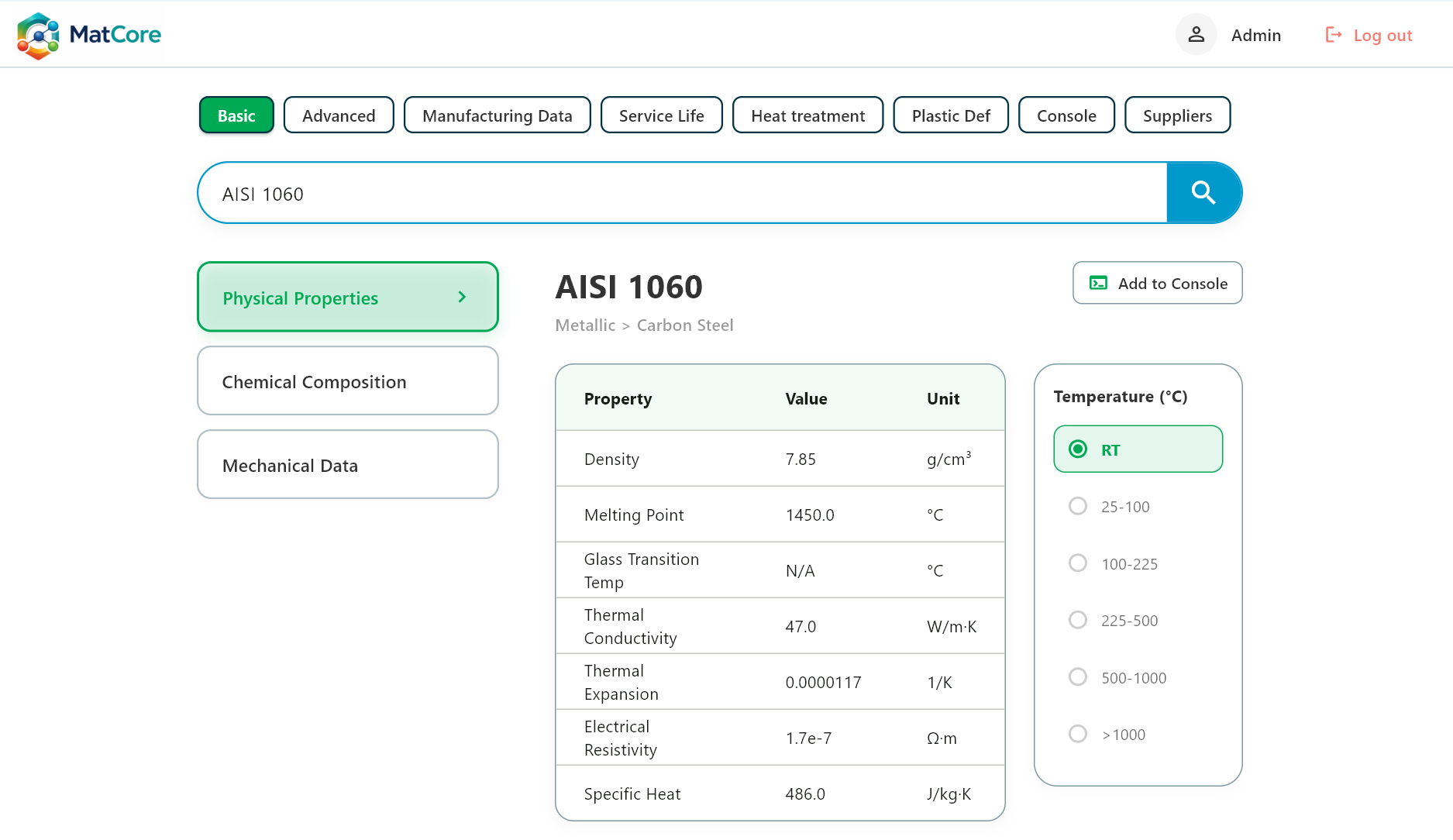The width and height of the screenshot is (1453, 840).
Task: Open the Console tab
Action: 1066,115
